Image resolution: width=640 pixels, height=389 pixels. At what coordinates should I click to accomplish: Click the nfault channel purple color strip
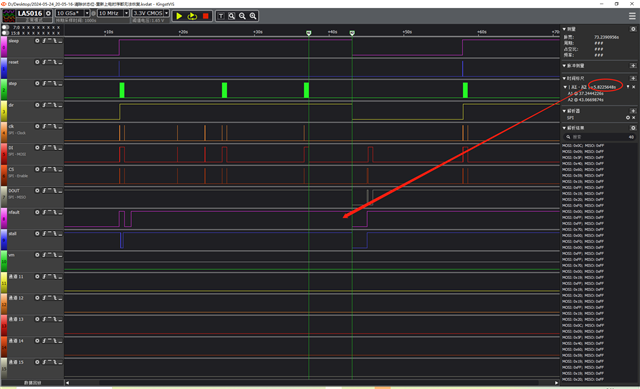4,218
